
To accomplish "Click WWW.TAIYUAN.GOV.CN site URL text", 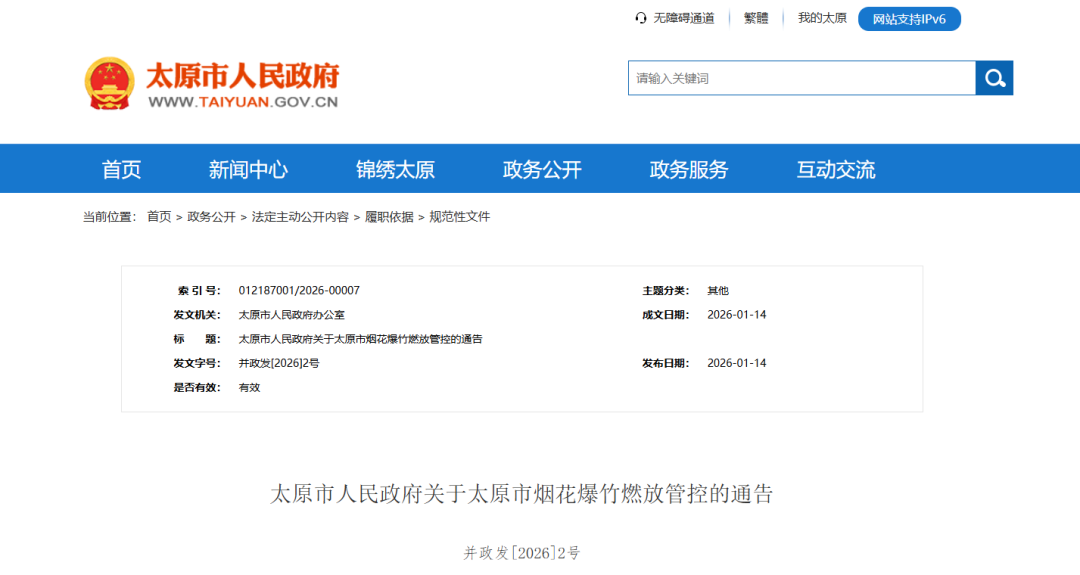I will 243,103.
